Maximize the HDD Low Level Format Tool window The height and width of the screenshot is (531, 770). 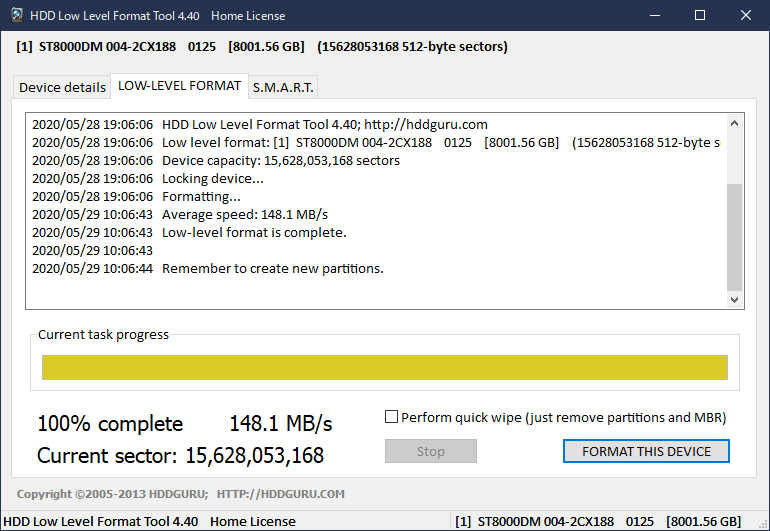click(x=700, y=15)
